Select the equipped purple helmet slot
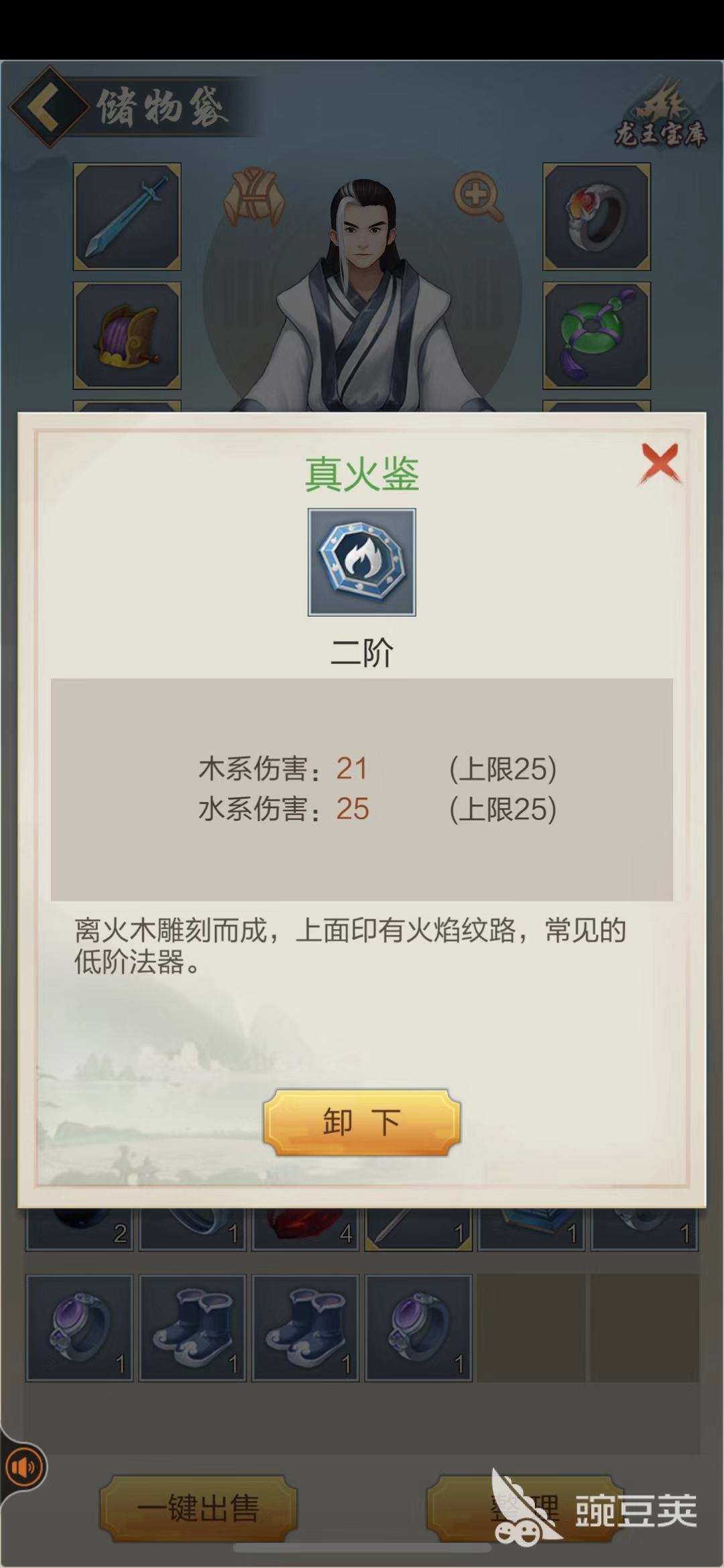This screenshot has width=724, height=1568. coord(127,335)
